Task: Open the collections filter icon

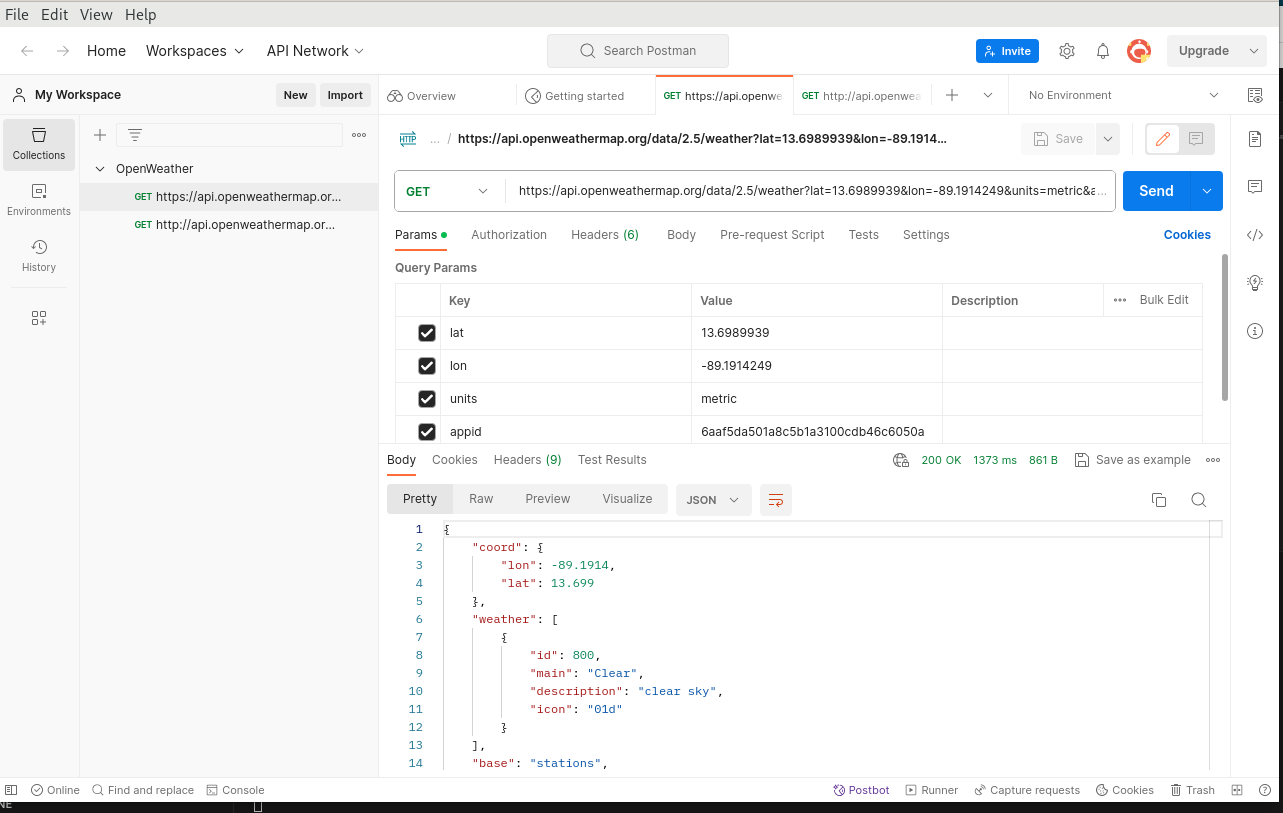Action: coord(135,135)
